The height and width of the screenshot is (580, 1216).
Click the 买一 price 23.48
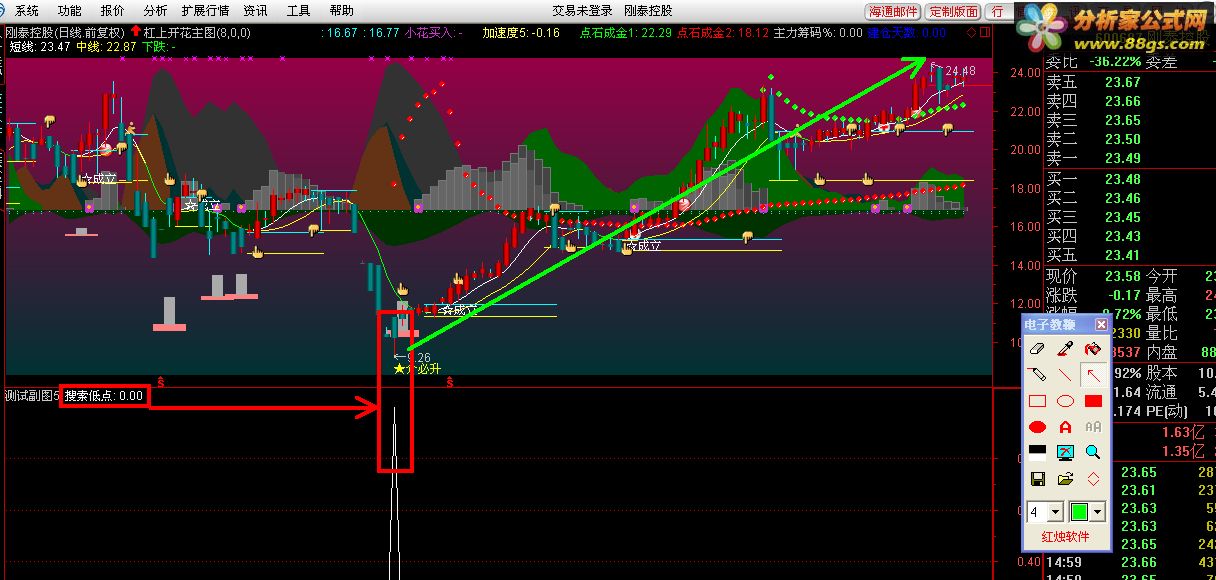pos(1123,180)
